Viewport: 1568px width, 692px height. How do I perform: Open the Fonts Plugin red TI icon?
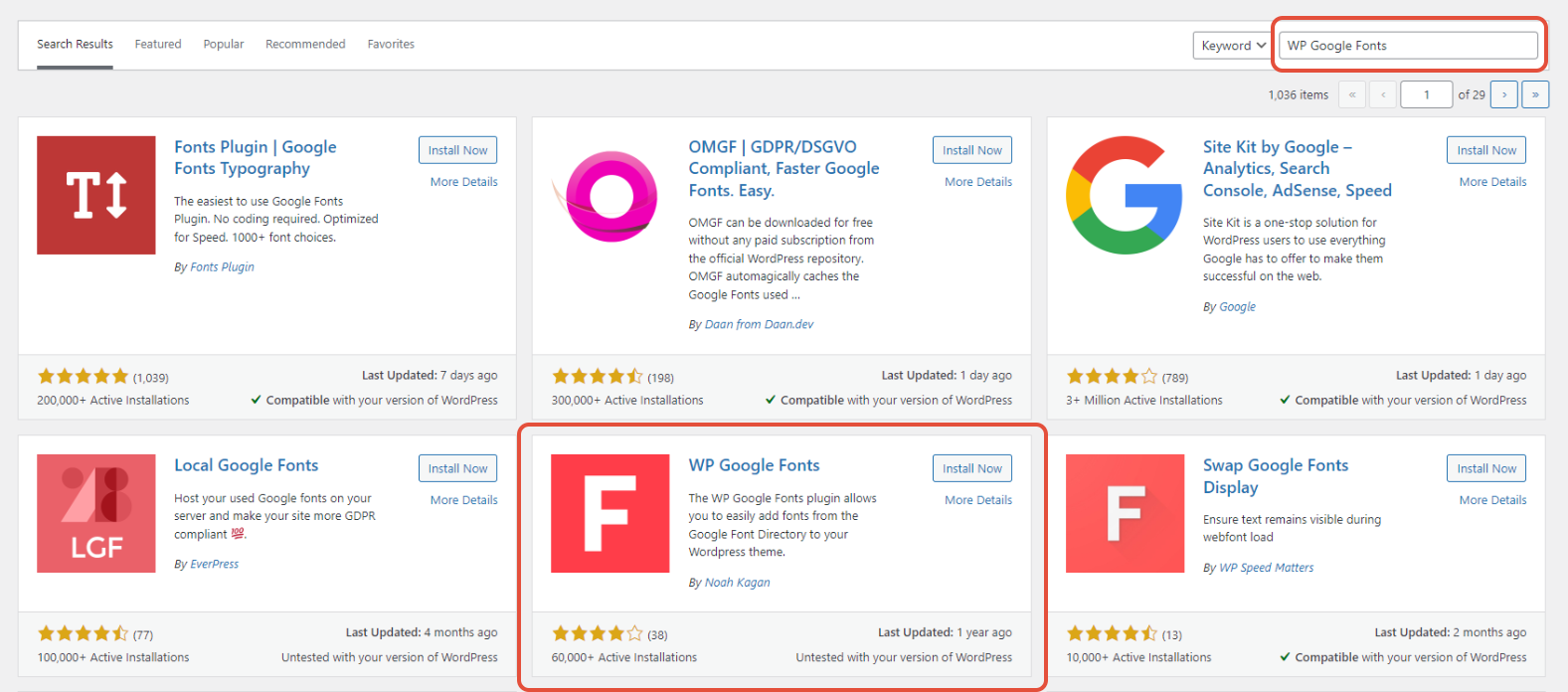point(96,195)
